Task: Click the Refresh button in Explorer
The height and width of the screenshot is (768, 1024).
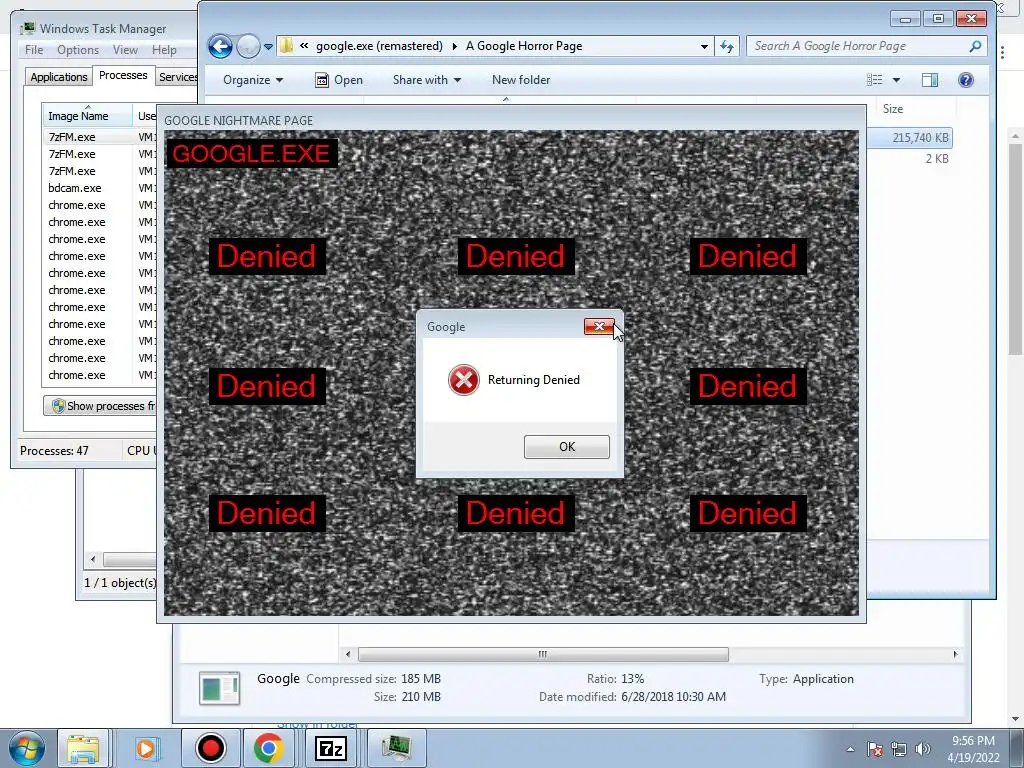Action: coord(727,46)
